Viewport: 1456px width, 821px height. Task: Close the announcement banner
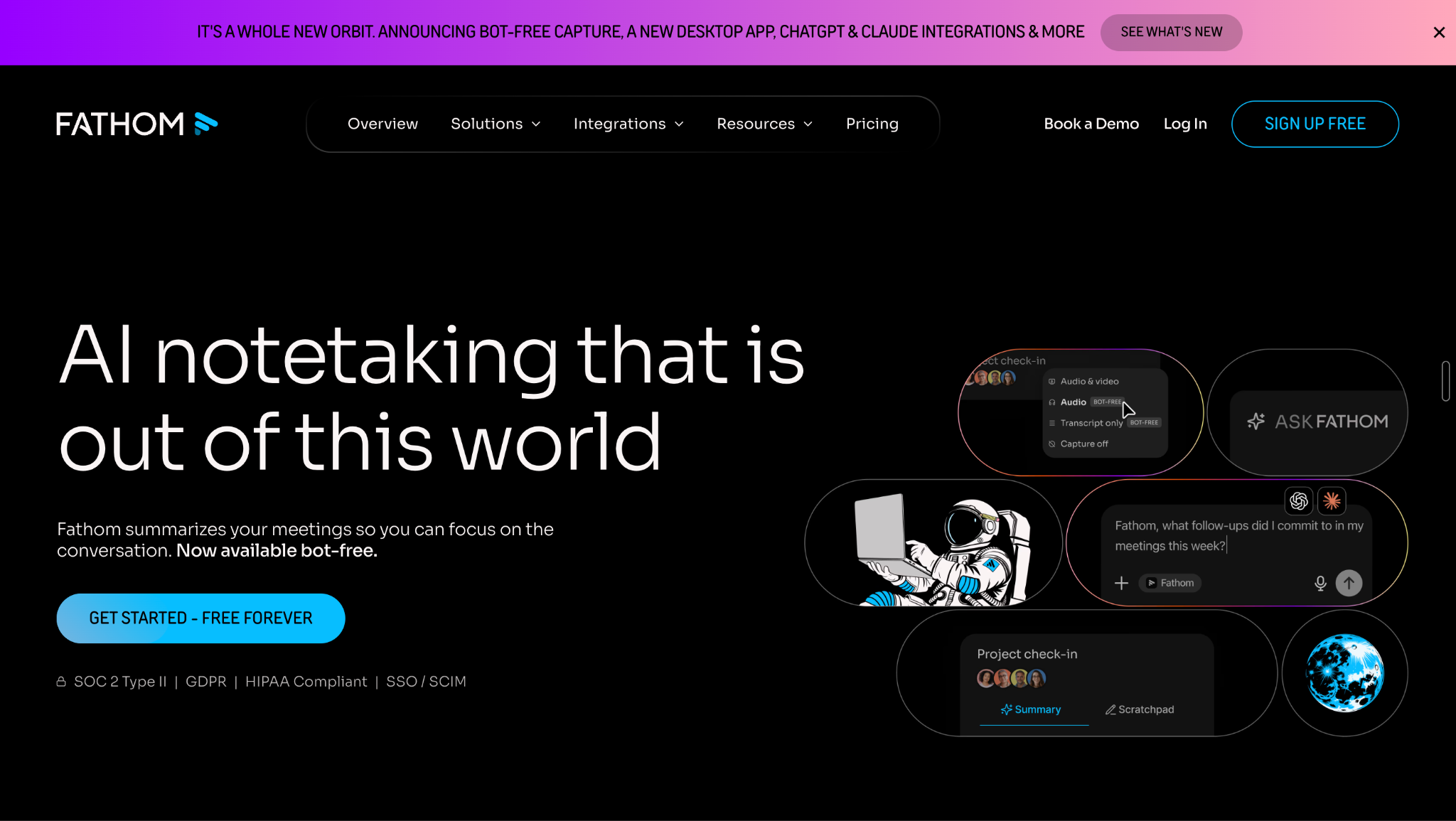click(x=1439, y=32)
